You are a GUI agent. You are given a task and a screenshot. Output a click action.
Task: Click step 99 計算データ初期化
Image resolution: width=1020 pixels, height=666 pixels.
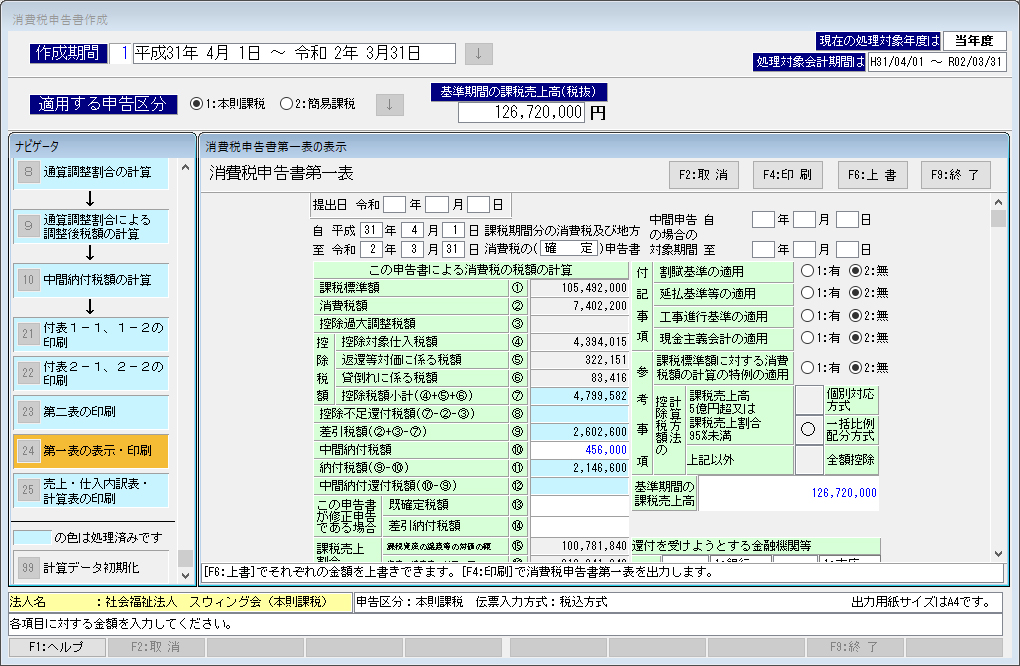click(91, 568)
